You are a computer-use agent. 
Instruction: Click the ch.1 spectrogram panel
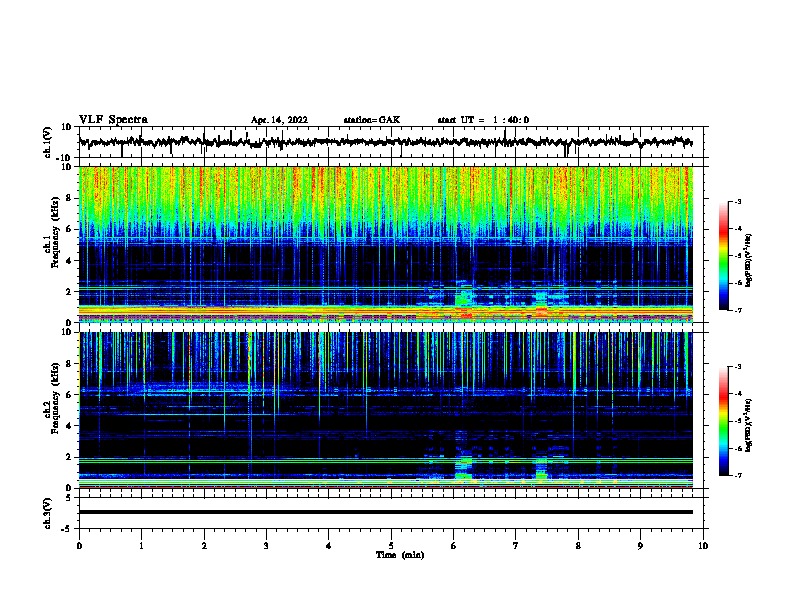tap(385, 244)
